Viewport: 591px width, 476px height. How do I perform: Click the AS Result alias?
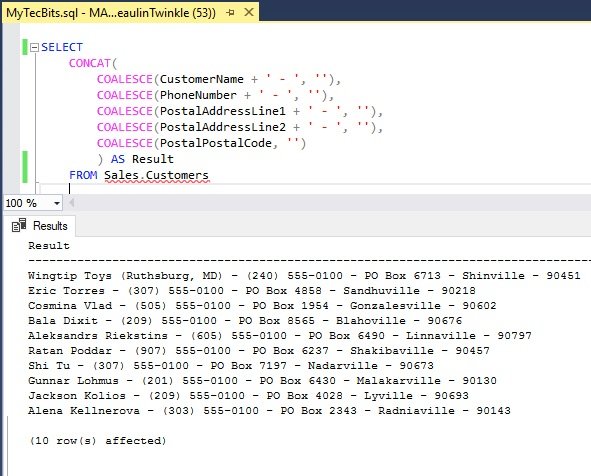142,159
